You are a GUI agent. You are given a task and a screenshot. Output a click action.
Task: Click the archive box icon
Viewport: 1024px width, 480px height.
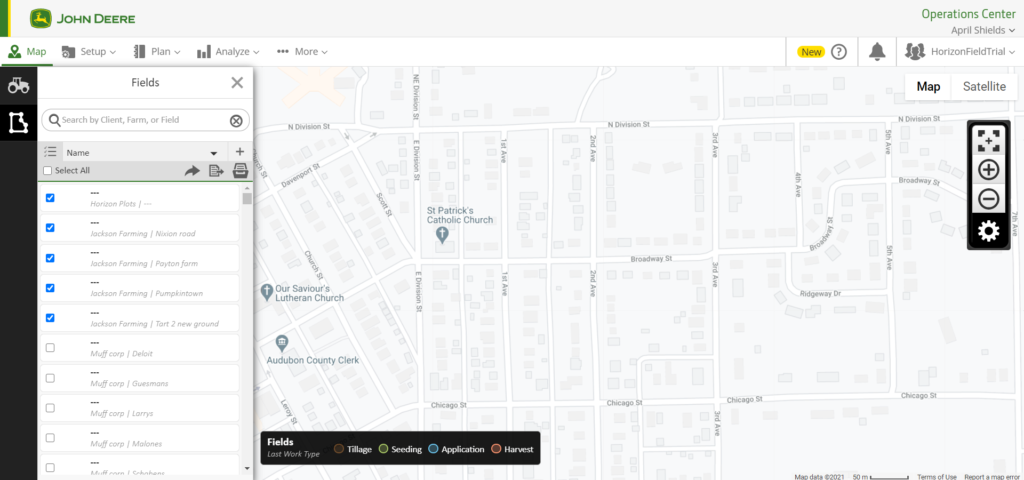point(240,170)
